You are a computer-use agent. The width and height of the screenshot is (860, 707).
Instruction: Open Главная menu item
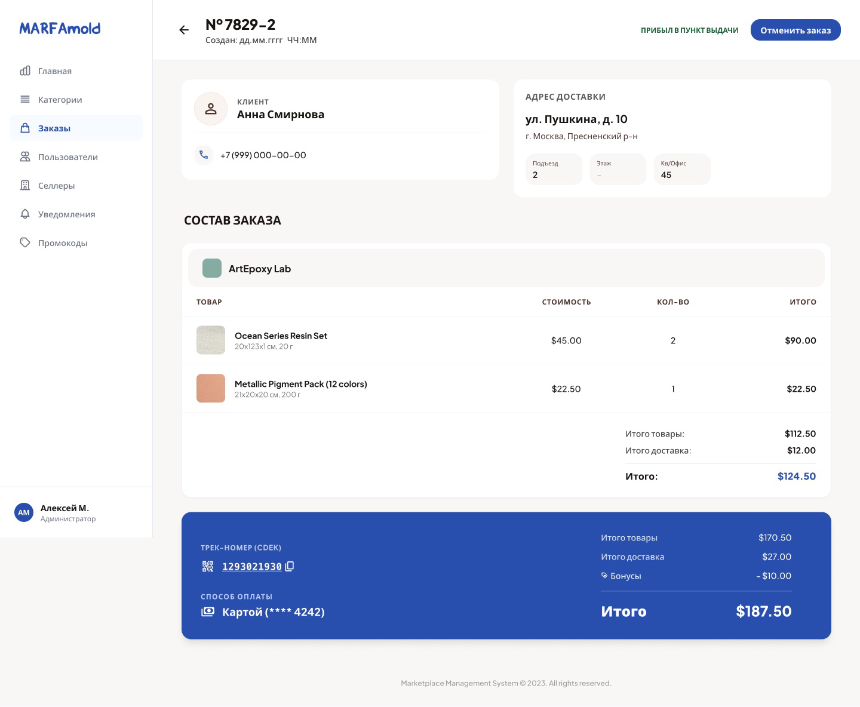click(76, 71)
